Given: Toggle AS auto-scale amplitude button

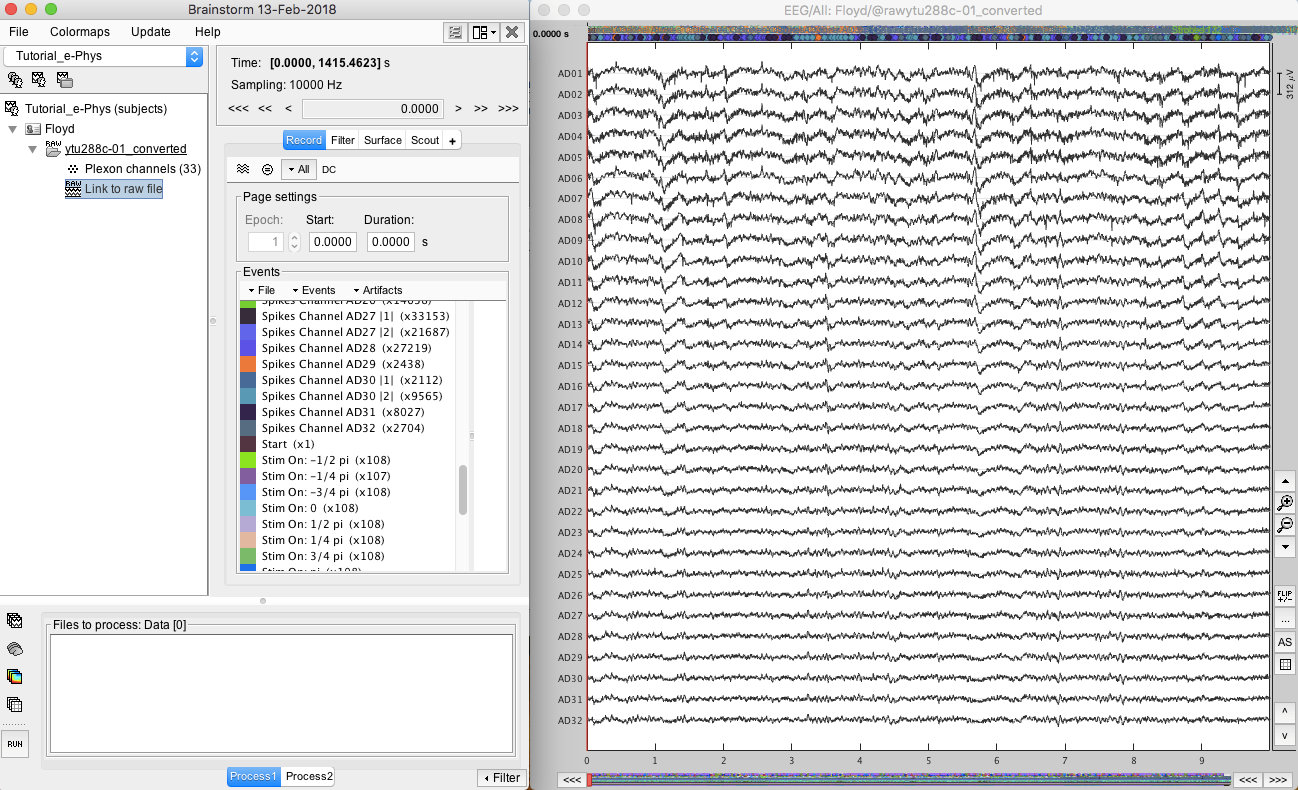Looking at the screenshot, I should tap(1286, 642).
